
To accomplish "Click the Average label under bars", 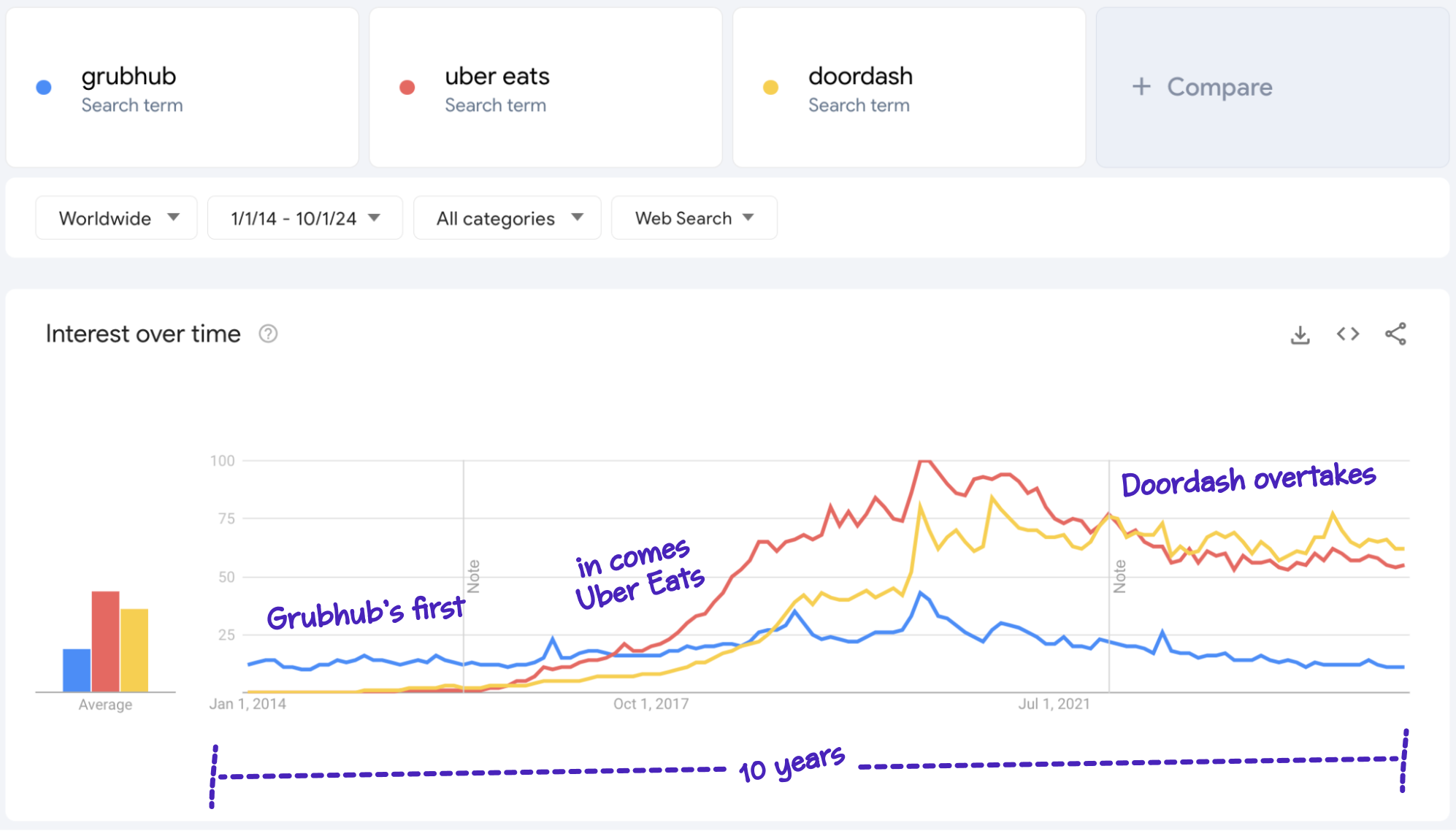I will click(105, 705).
